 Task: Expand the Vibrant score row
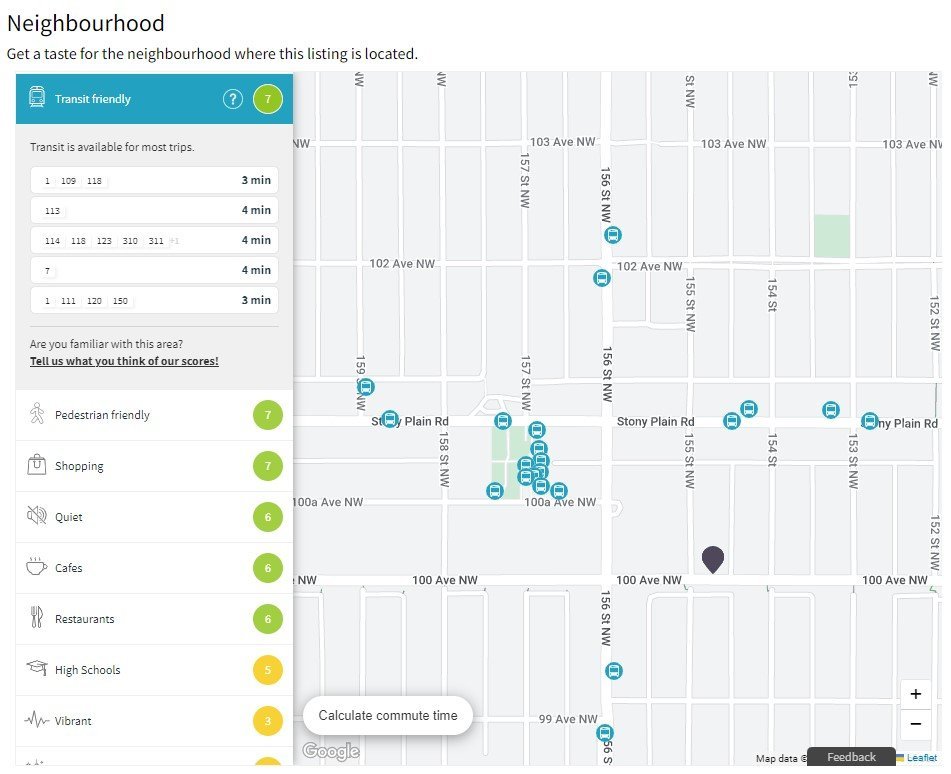pos(154,721)
